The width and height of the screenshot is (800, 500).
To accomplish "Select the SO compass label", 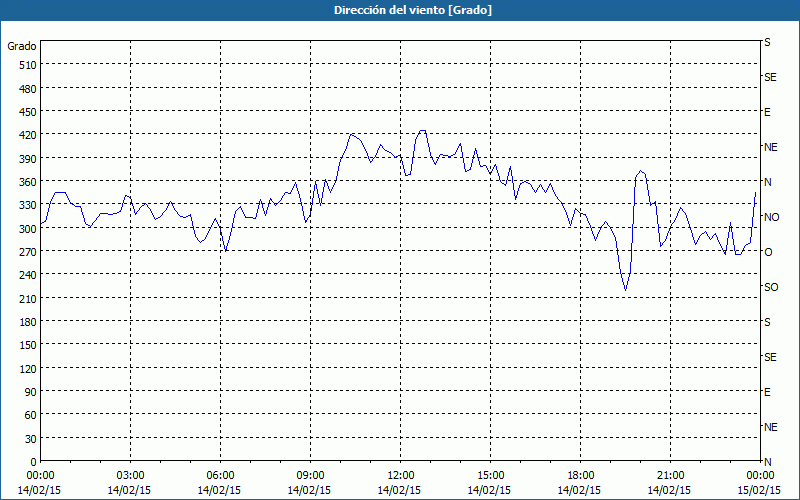I will tap(771, 287).
